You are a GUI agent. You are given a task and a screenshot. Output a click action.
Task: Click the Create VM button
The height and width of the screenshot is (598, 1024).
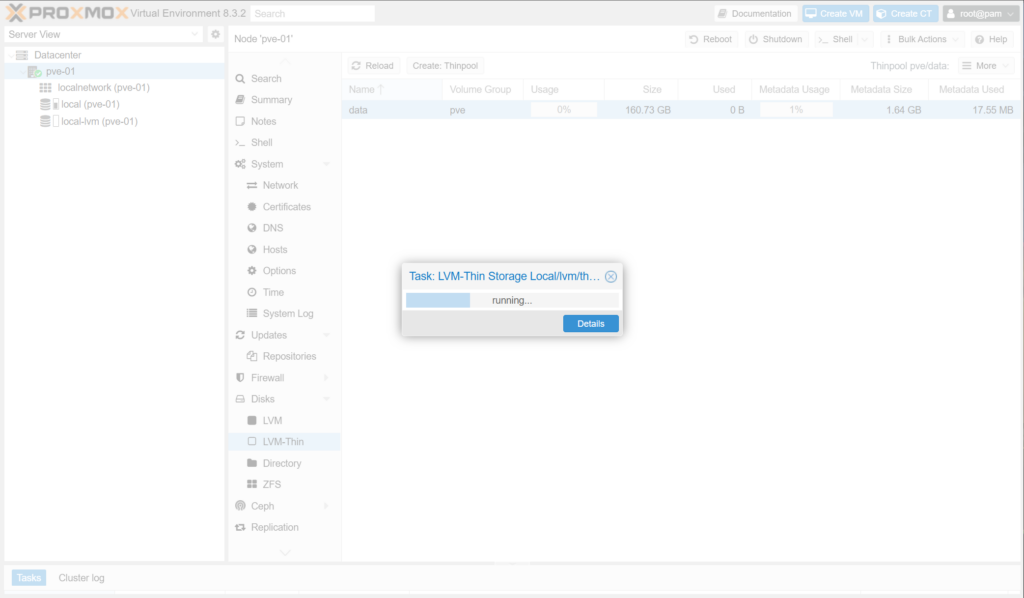pos(835,14)
